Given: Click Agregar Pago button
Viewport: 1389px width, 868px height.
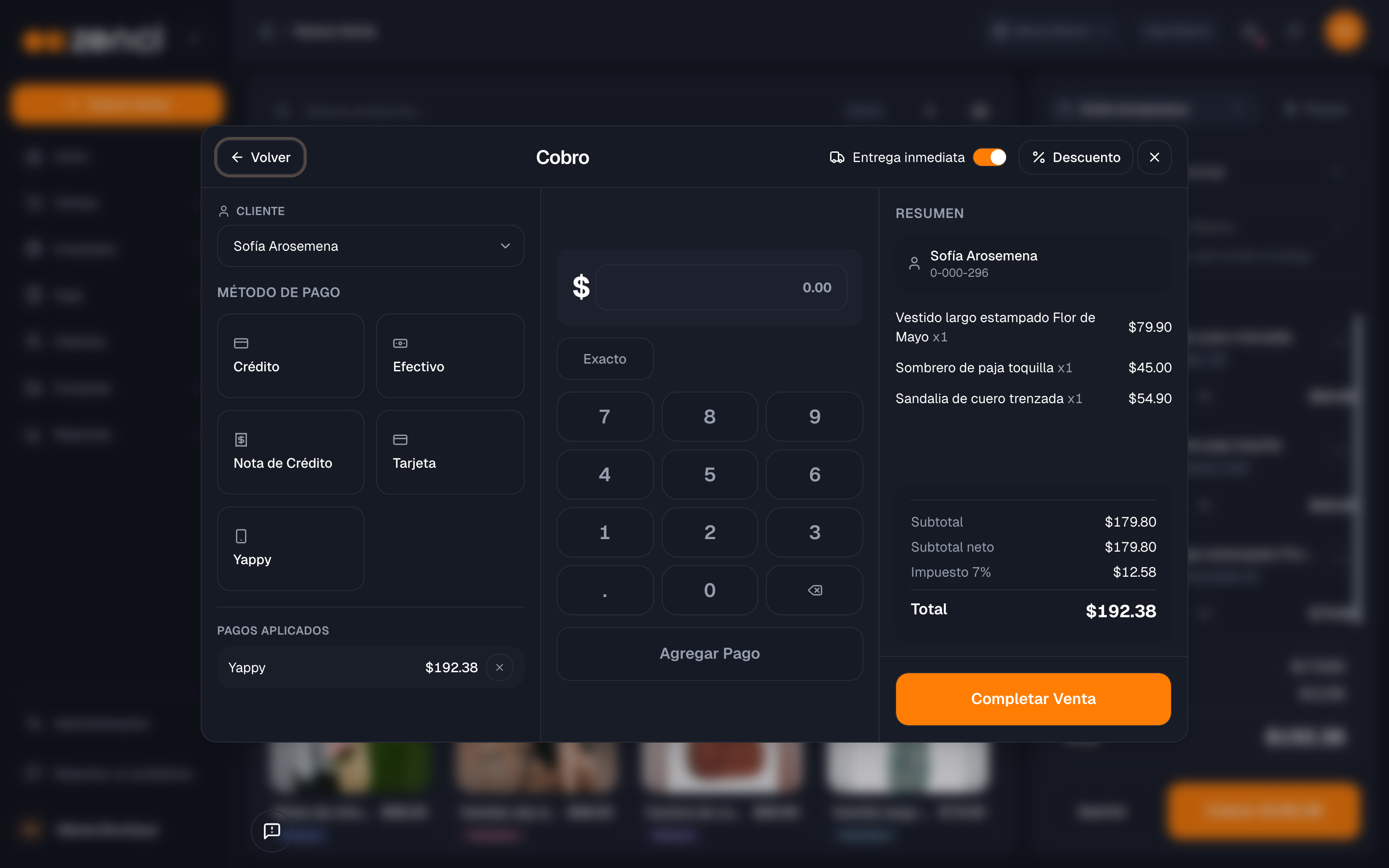Looking at the screenshot, I should [709, 654].
